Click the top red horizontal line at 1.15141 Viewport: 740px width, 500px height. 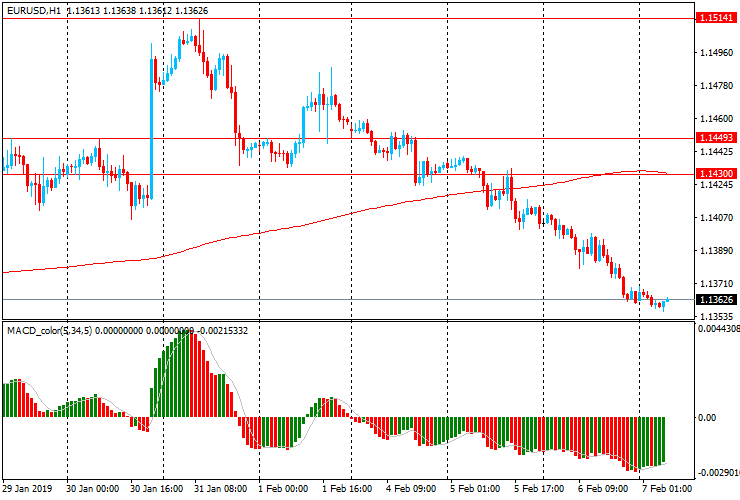(x=349, y=18)
